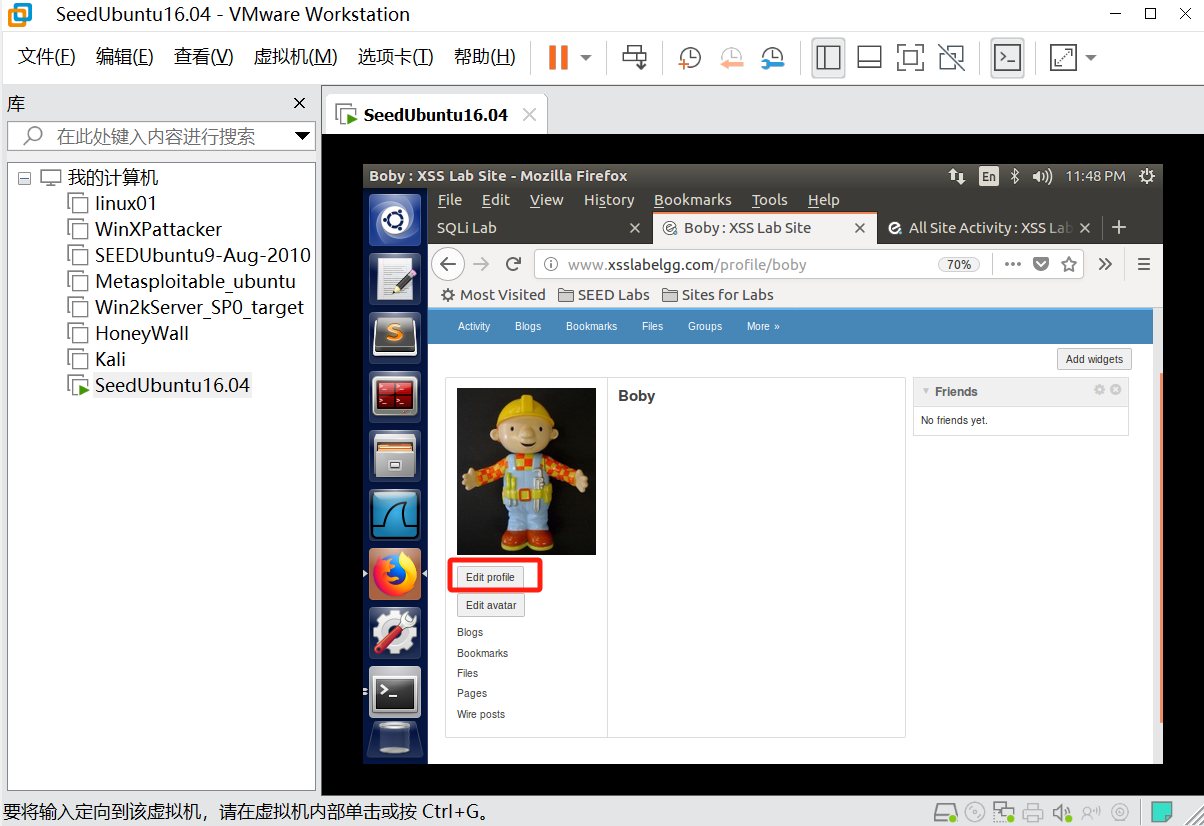This screenshot has width=1204, height=826.
Task: Open the page actions three-dot menu
Action: tap(1012, 264)
